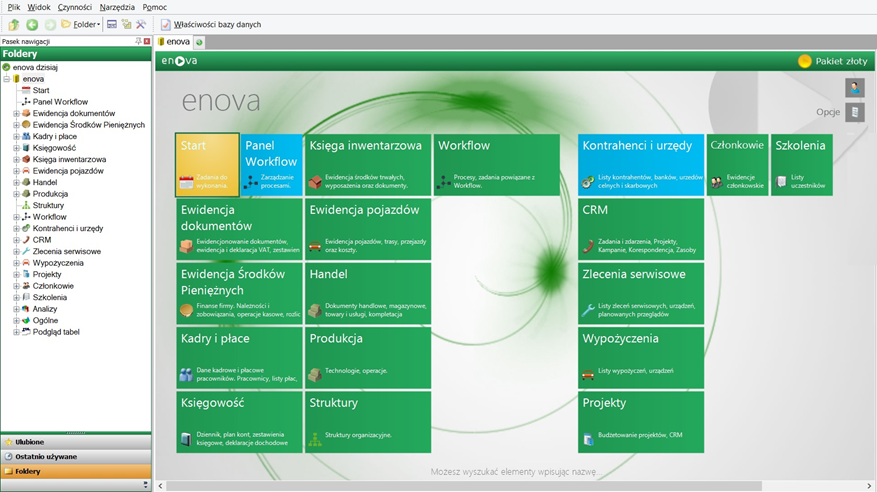Image resolution: width=877 pixels, height=492 pixels.
Task: Click the org chart icon on Struktury tile
Action: (315, 439)
